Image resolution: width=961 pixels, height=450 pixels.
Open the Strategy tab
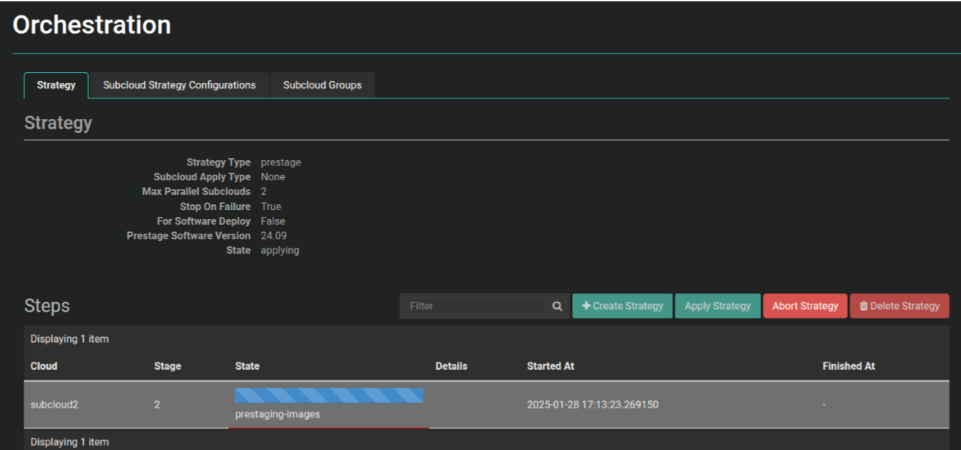click(x=56, y=85)
